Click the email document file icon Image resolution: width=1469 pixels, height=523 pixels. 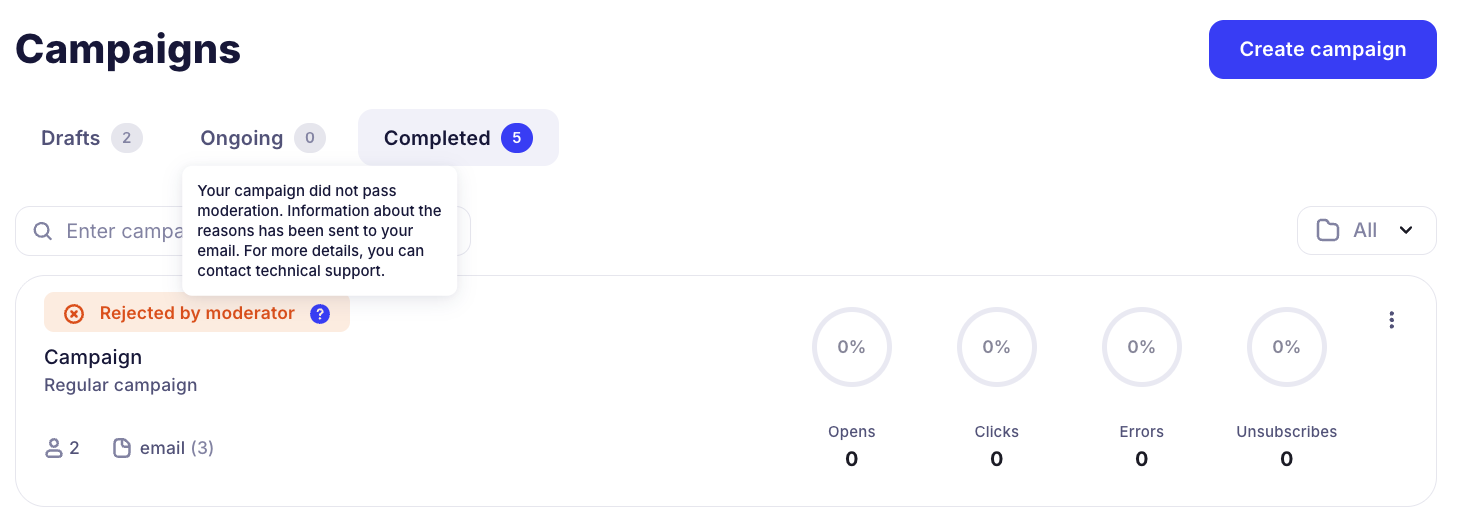(122, 448)
